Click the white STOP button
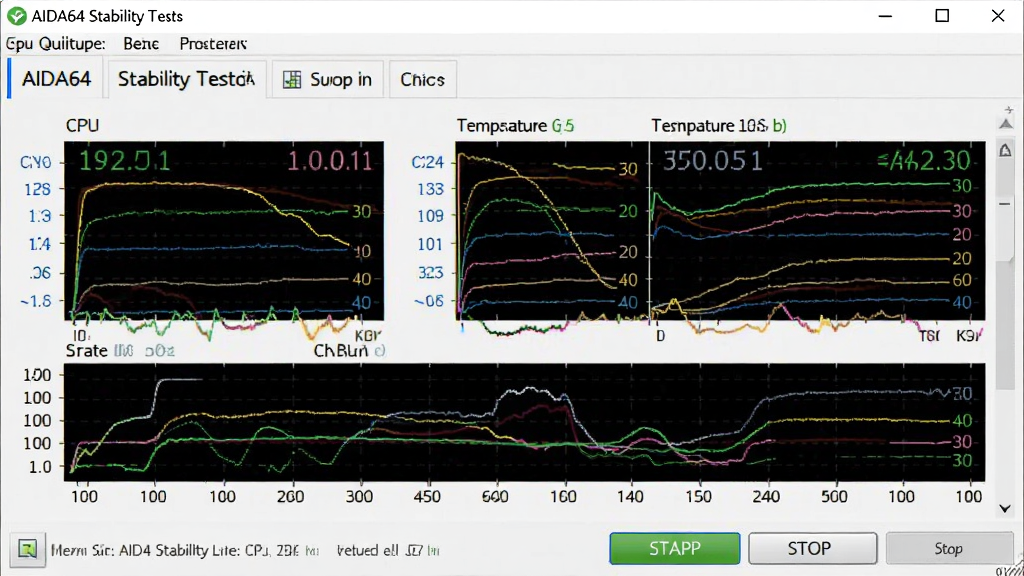This screenshot has width=1024, height=576. (x=812, y=548)
